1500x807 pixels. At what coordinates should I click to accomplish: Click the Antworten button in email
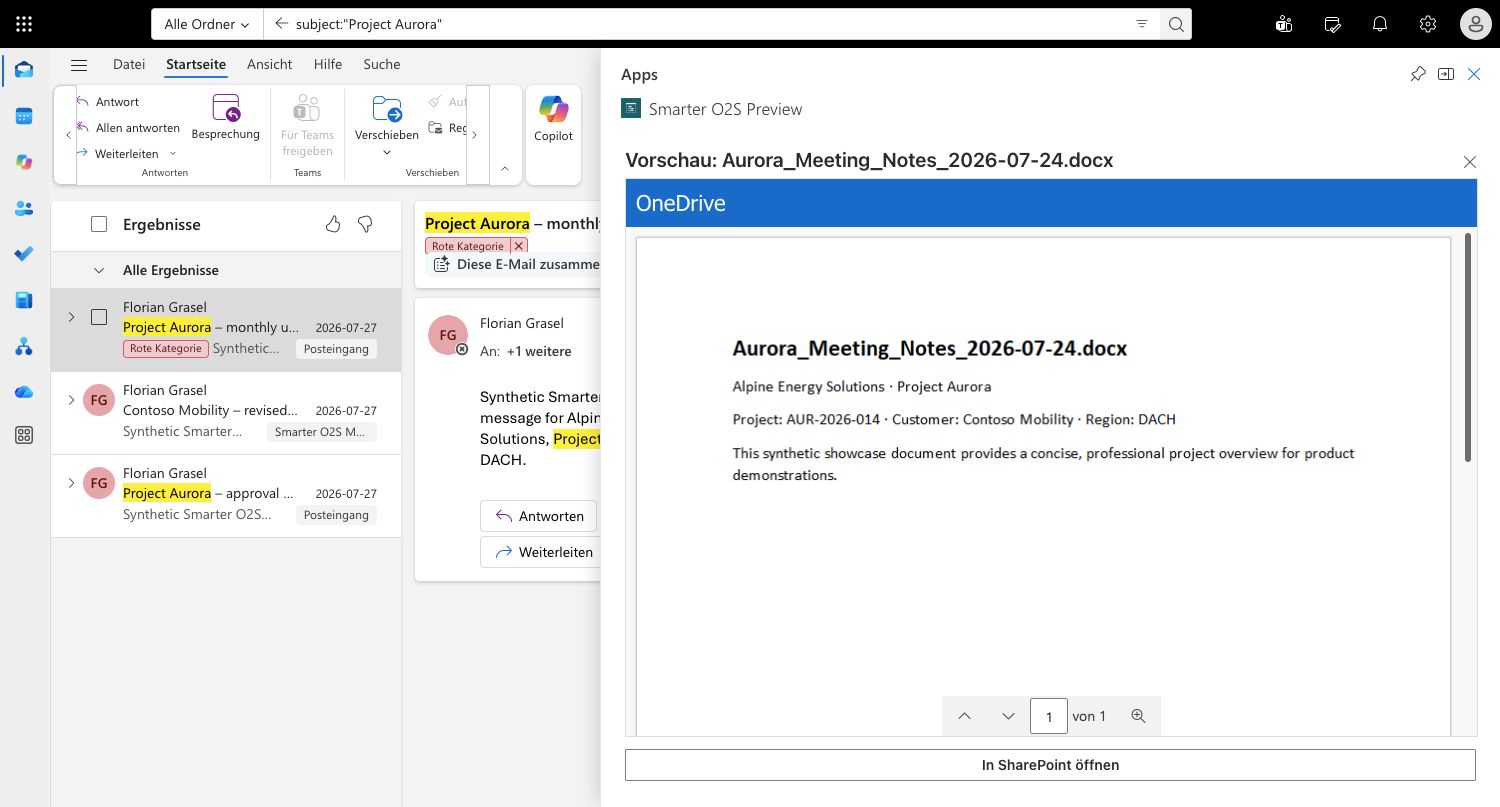[x=538, y=516]
